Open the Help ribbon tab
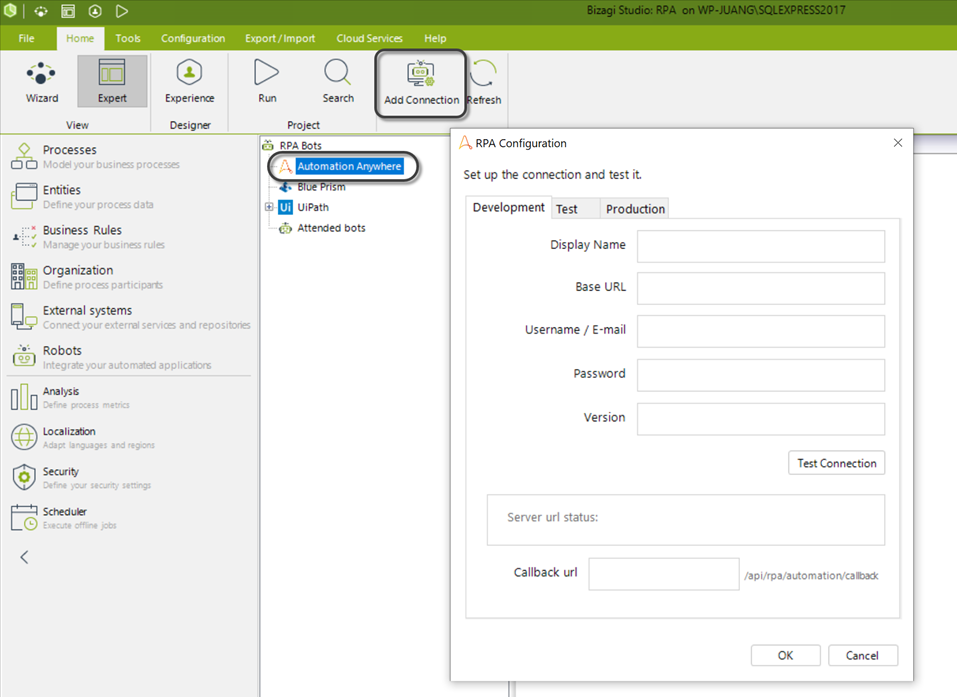 click(x=435, y=38)
